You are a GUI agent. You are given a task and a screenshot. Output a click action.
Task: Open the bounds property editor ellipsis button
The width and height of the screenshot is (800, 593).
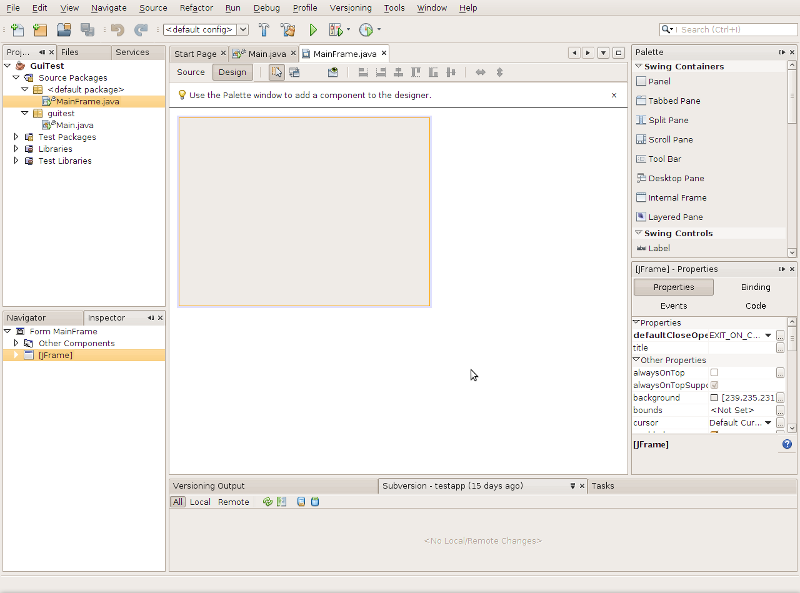click(780, 410)
